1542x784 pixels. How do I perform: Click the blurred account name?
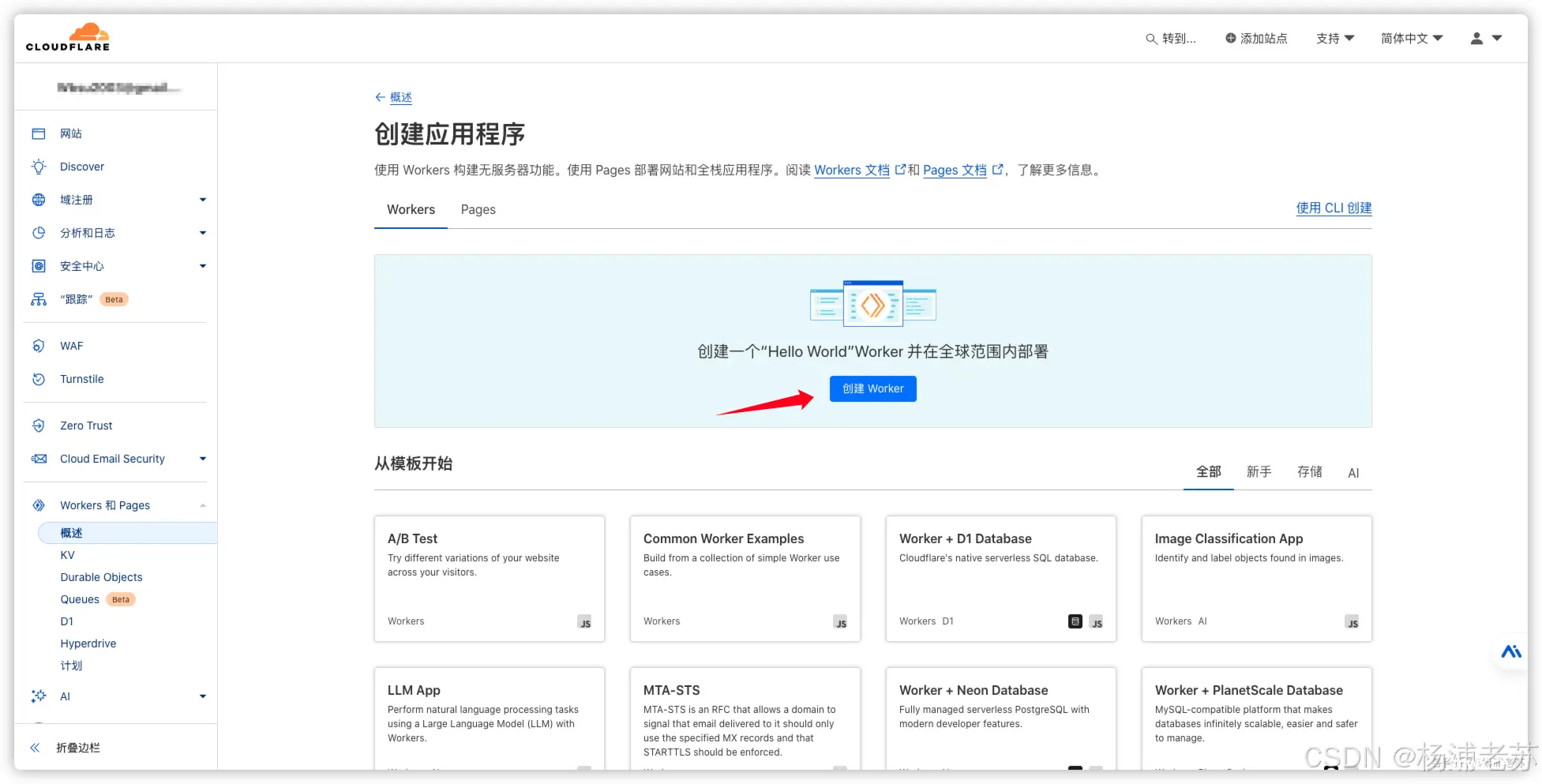pos(118,87)
